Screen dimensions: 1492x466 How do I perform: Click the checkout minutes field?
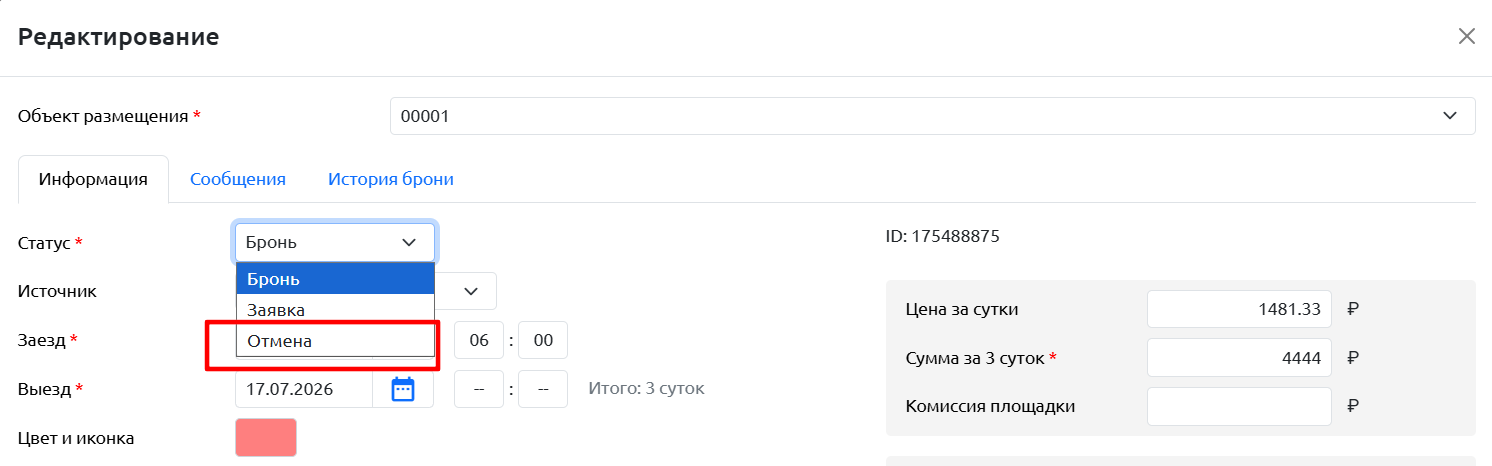point(543,389)
